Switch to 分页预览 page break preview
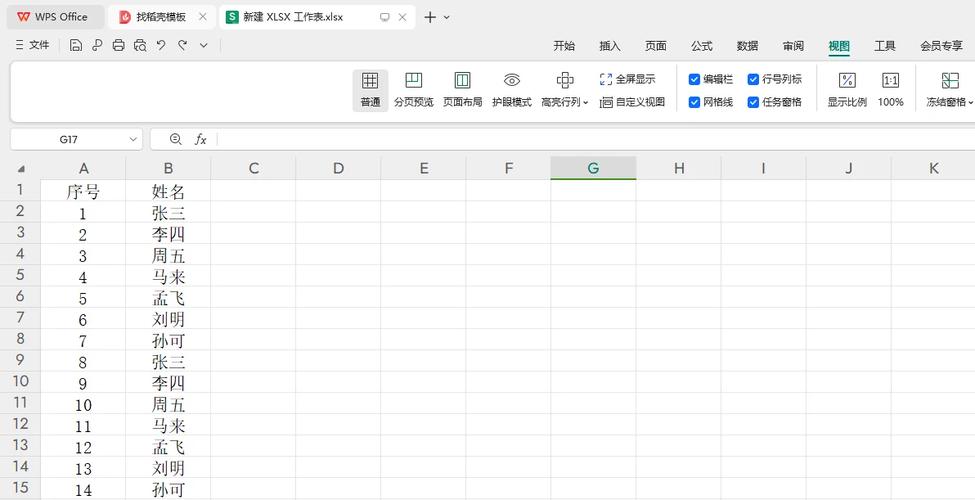The image size is (975, 500). (414, 90)
